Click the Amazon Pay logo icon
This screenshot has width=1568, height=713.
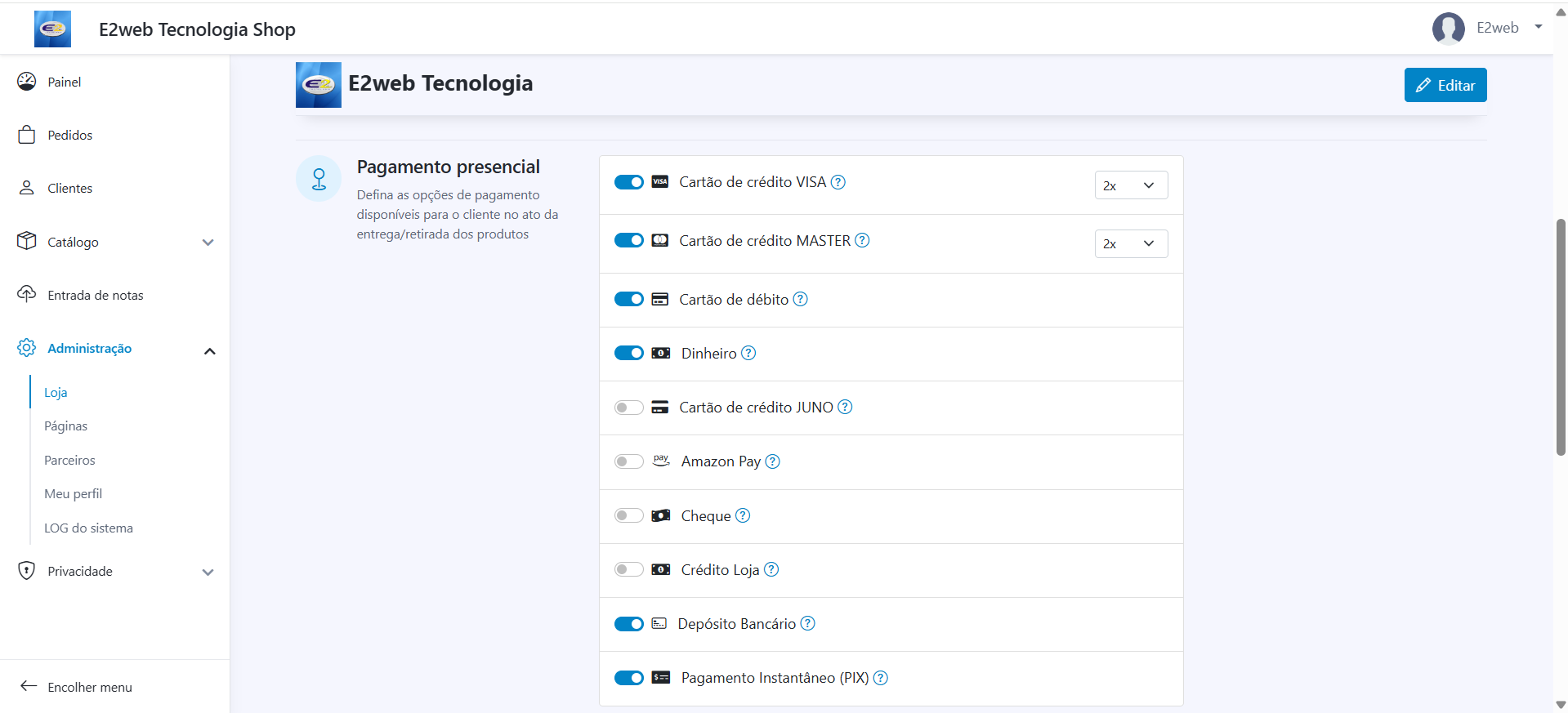pos(661,461)
